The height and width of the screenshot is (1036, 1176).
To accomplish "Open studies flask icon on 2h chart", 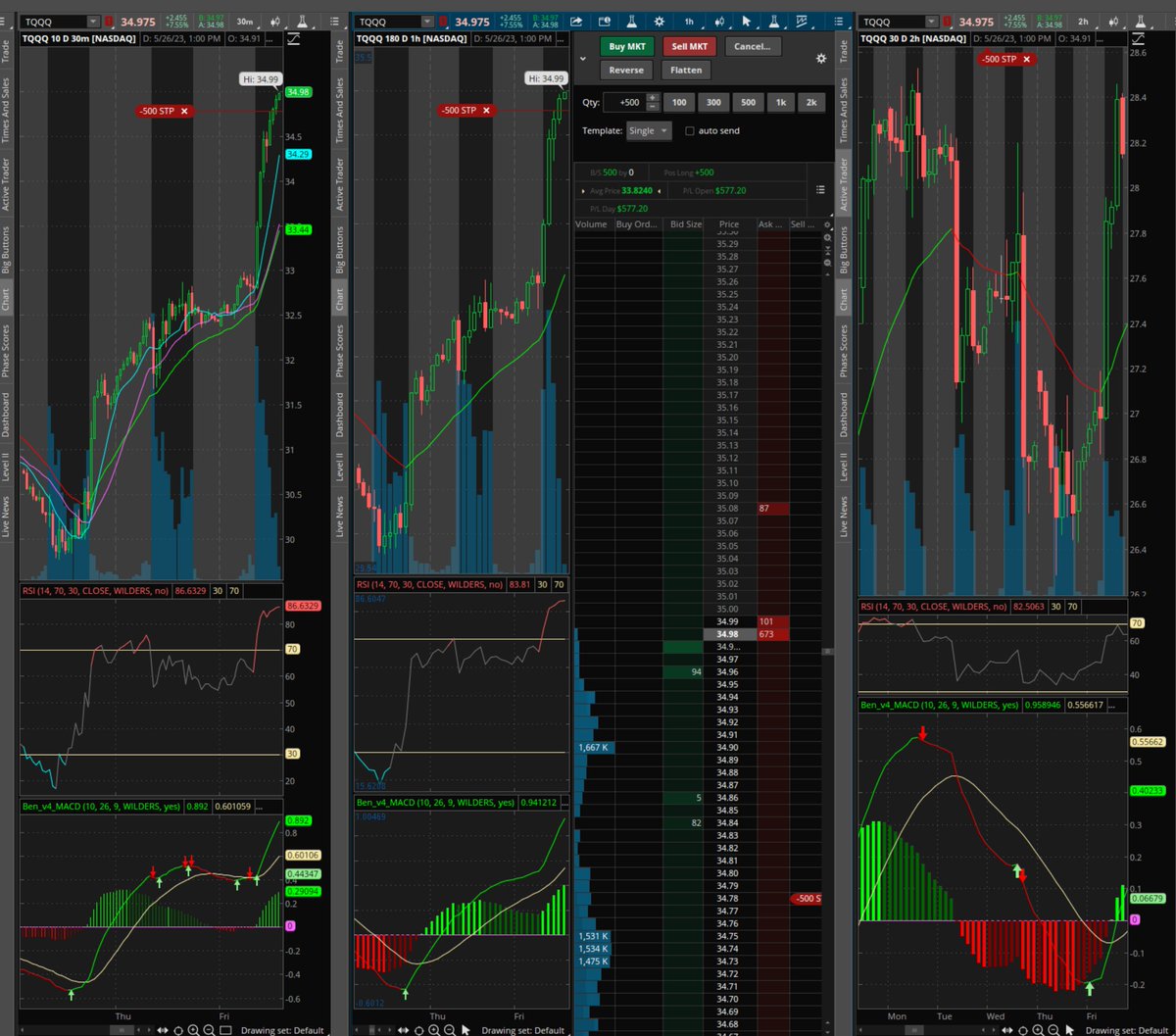I will [x=1141, y=22].
